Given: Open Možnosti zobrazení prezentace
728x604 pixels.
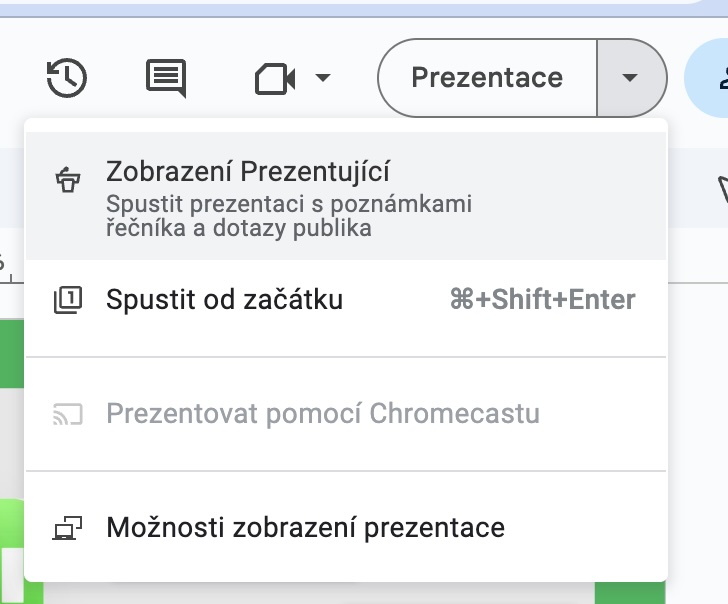Looking at the screenshot, I should 305,527.
